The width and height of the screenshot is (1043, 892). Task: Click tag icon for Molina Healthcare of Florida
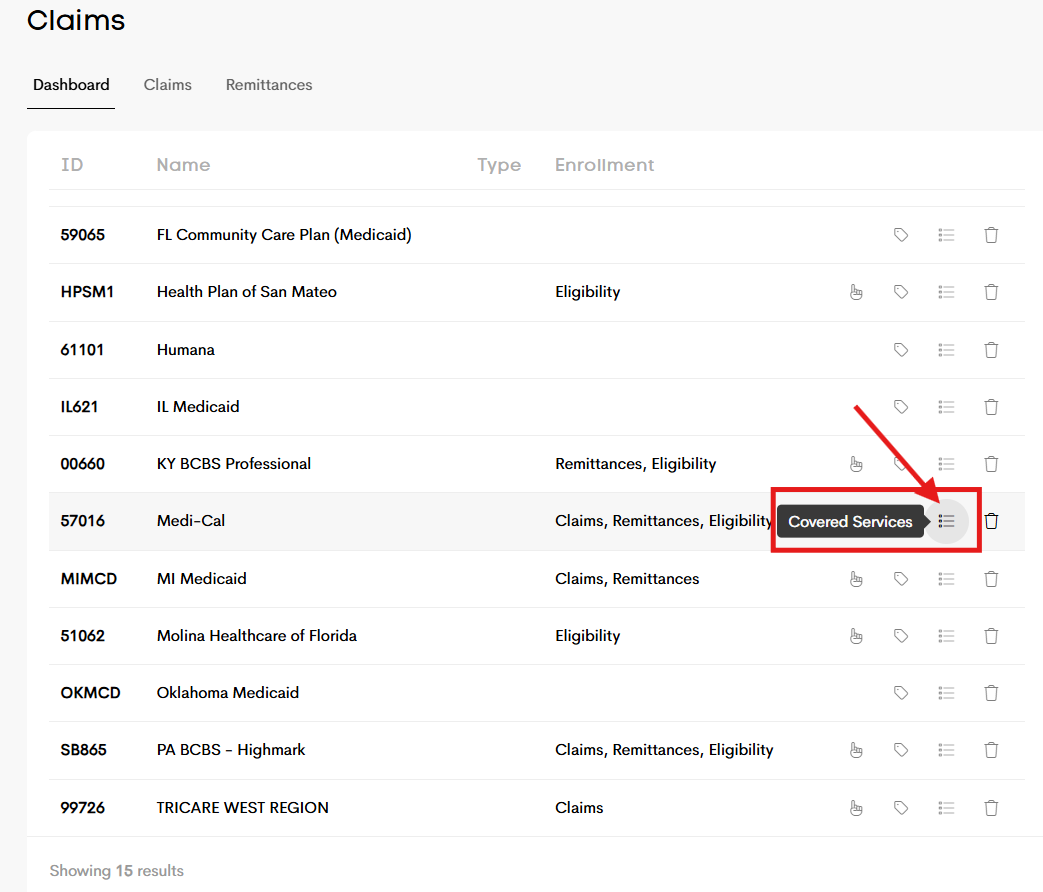pos(901,636)
